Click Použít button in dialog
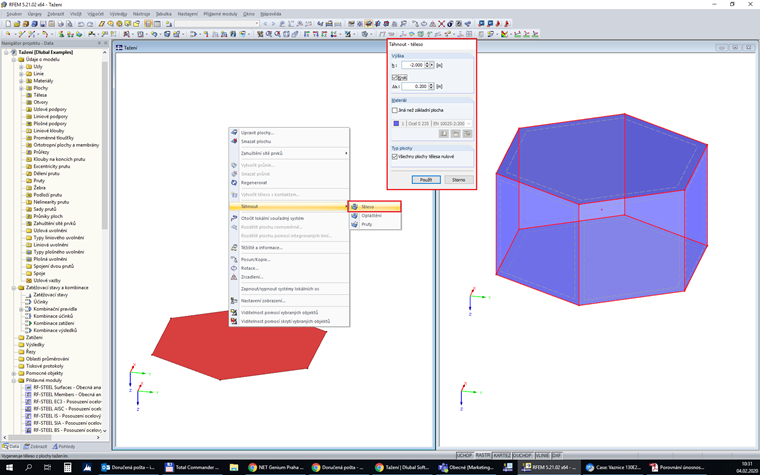 pos(426,180)
